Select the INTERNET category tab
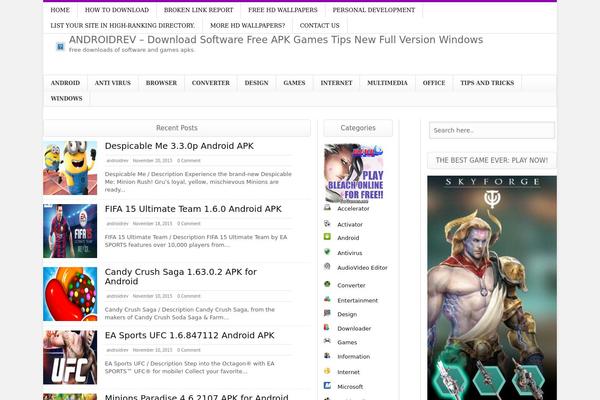Viewport: 600px width, 400px height. [x=336, y=83]
